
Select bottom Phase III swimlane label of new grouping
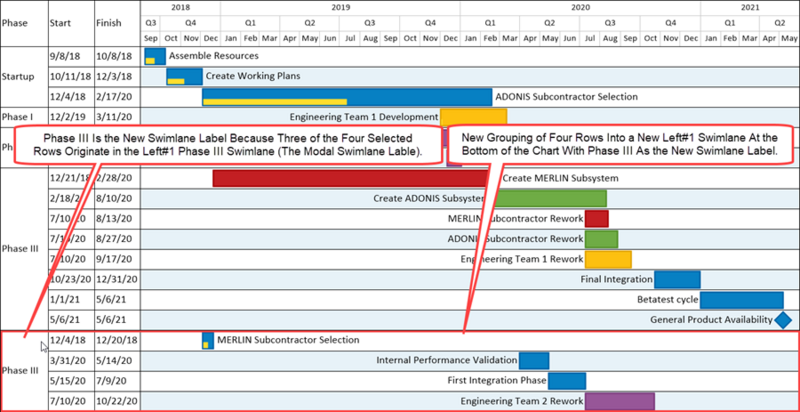coord(20,371)
